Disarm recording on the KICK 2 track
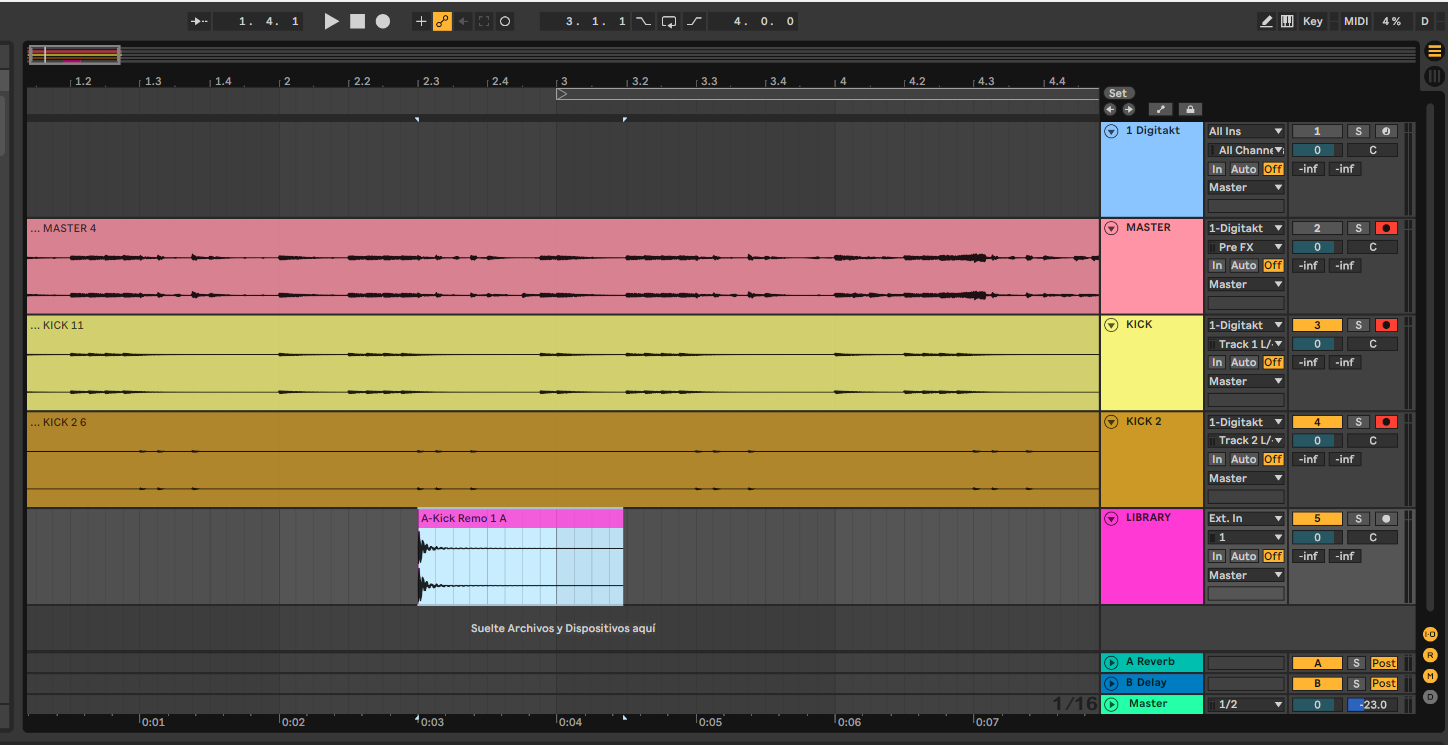The height and width of the screenshot is (745, 1448). (x=1386, y=422)
